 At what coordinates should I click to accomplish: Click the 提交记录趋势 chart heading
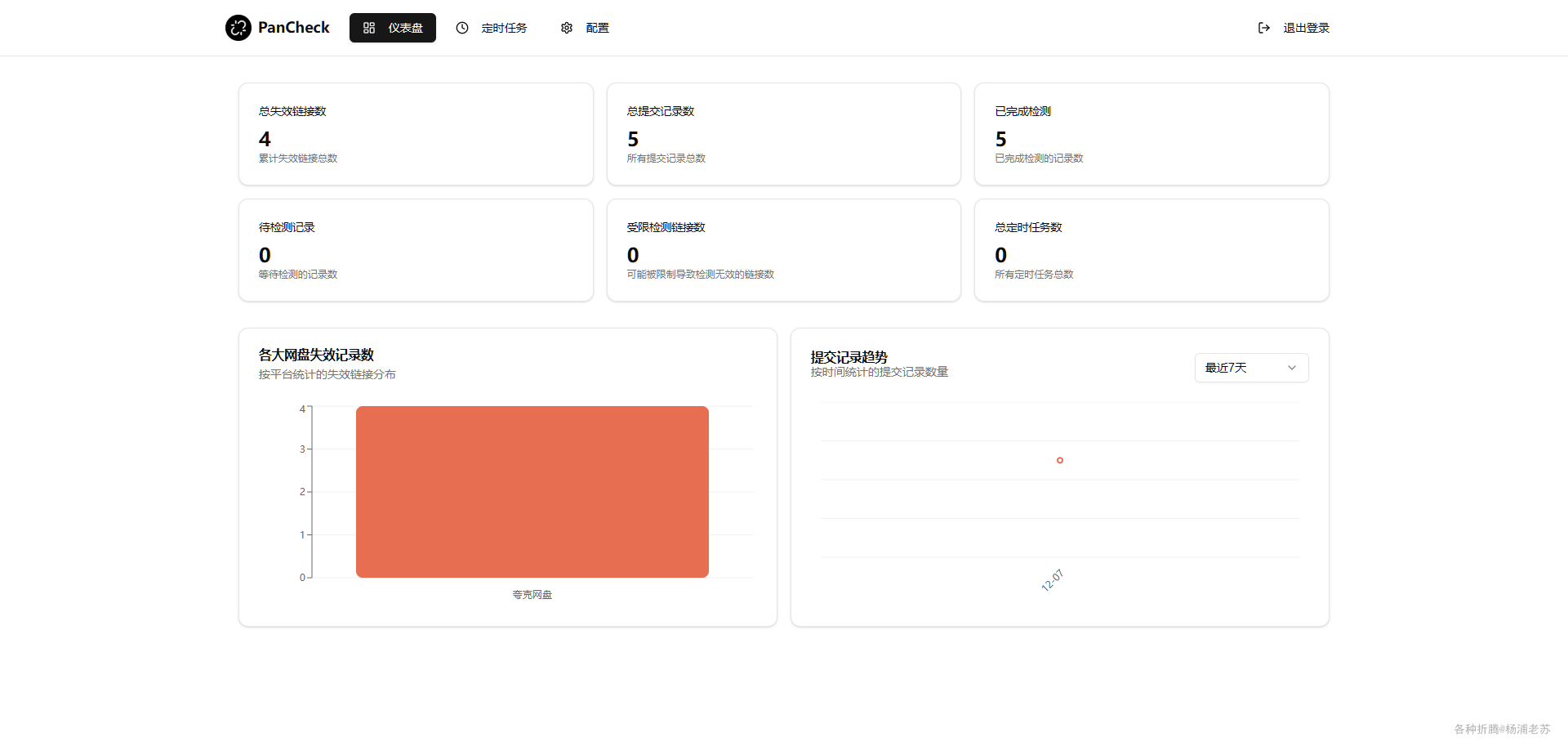click(849, 357)
